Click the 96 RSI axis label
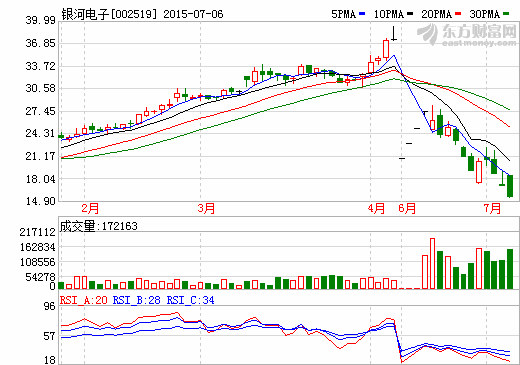The height and width of the screenshot is (365, 520). 50,306
